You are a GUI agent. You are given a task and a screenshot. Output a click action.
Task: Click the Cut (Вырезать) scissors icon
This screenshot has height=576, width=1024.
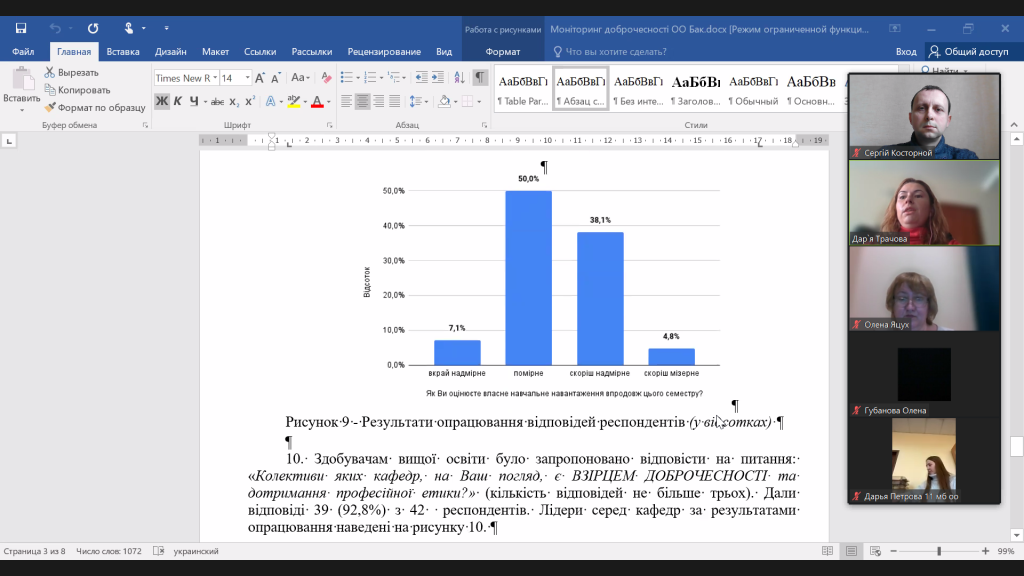50,73
